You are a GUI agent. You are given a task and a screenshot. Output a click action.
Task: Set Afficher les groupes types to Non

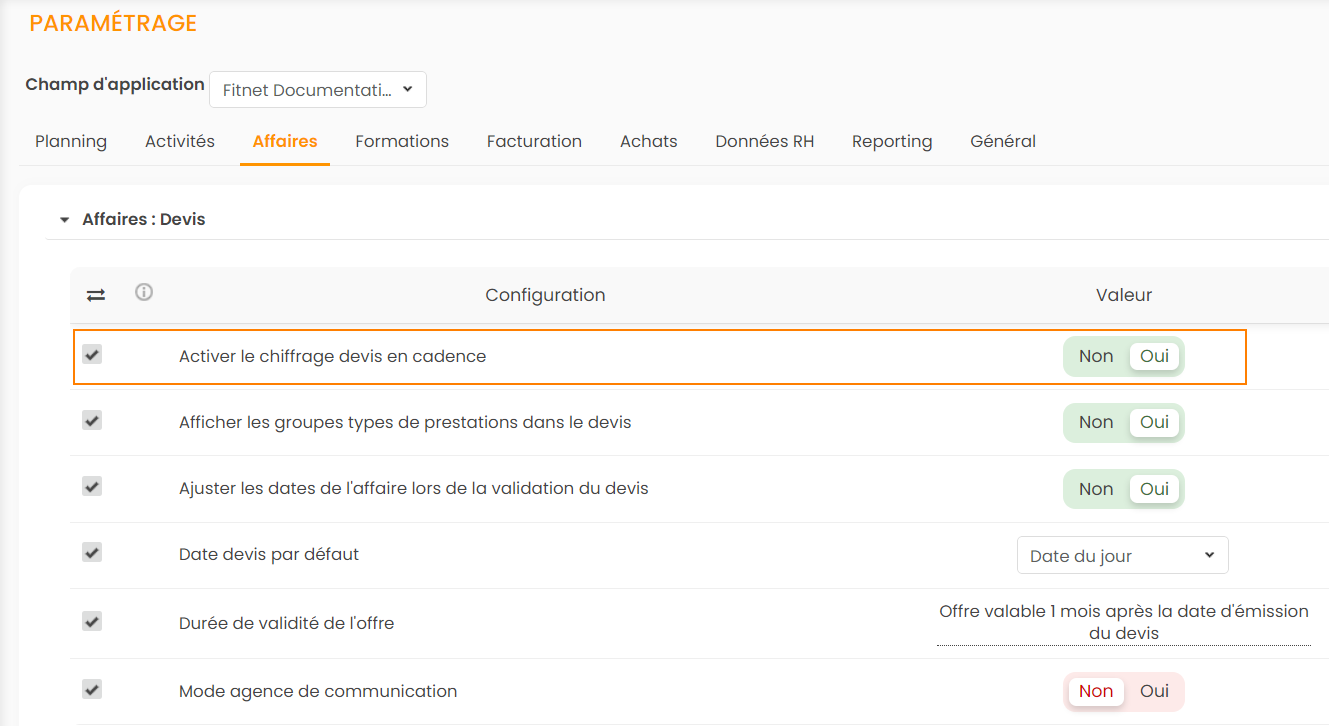point(1096,423)
